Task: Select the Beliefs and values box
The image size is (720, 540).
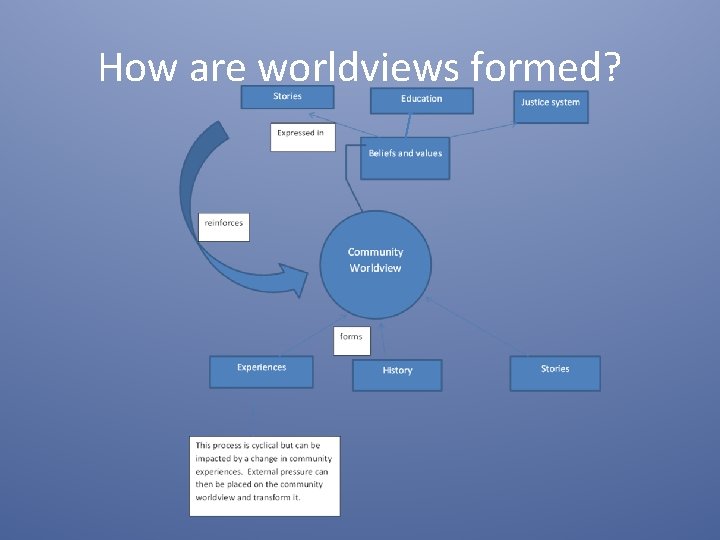Action: 405,158
